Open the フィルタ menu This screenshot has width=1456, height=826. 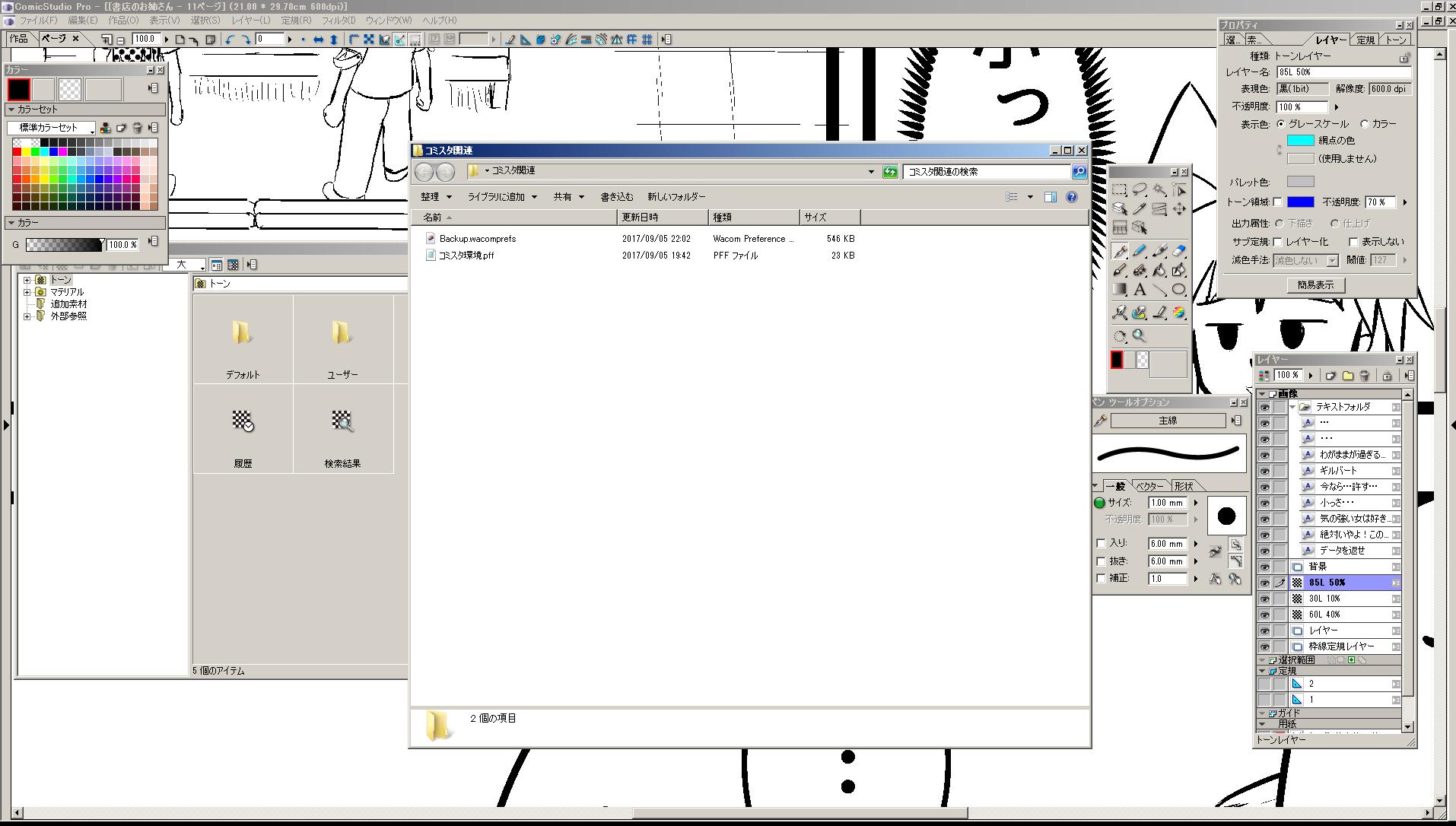[338, 21]
